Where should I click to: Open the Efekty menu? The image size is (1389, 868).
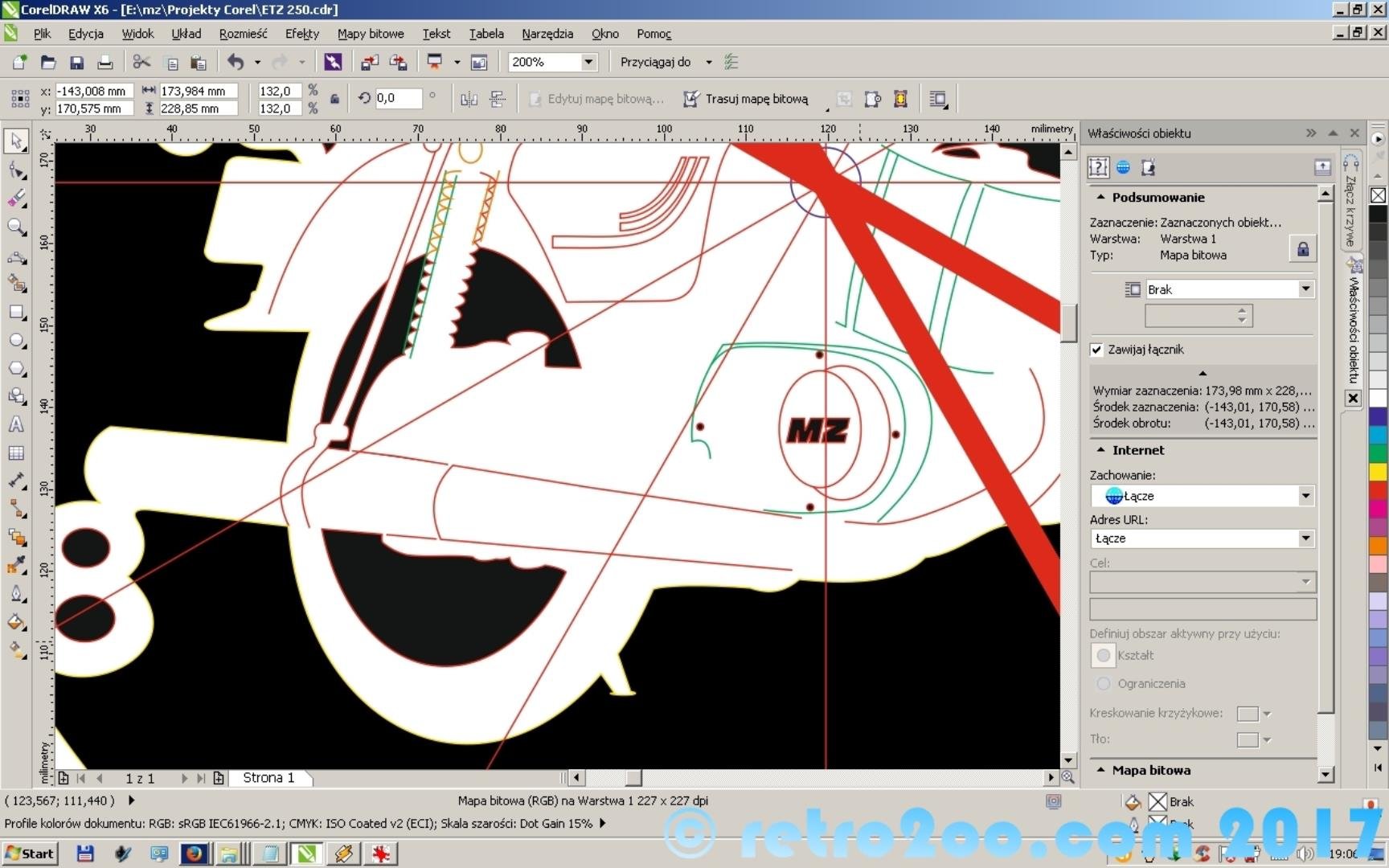[x=301, y=34]
